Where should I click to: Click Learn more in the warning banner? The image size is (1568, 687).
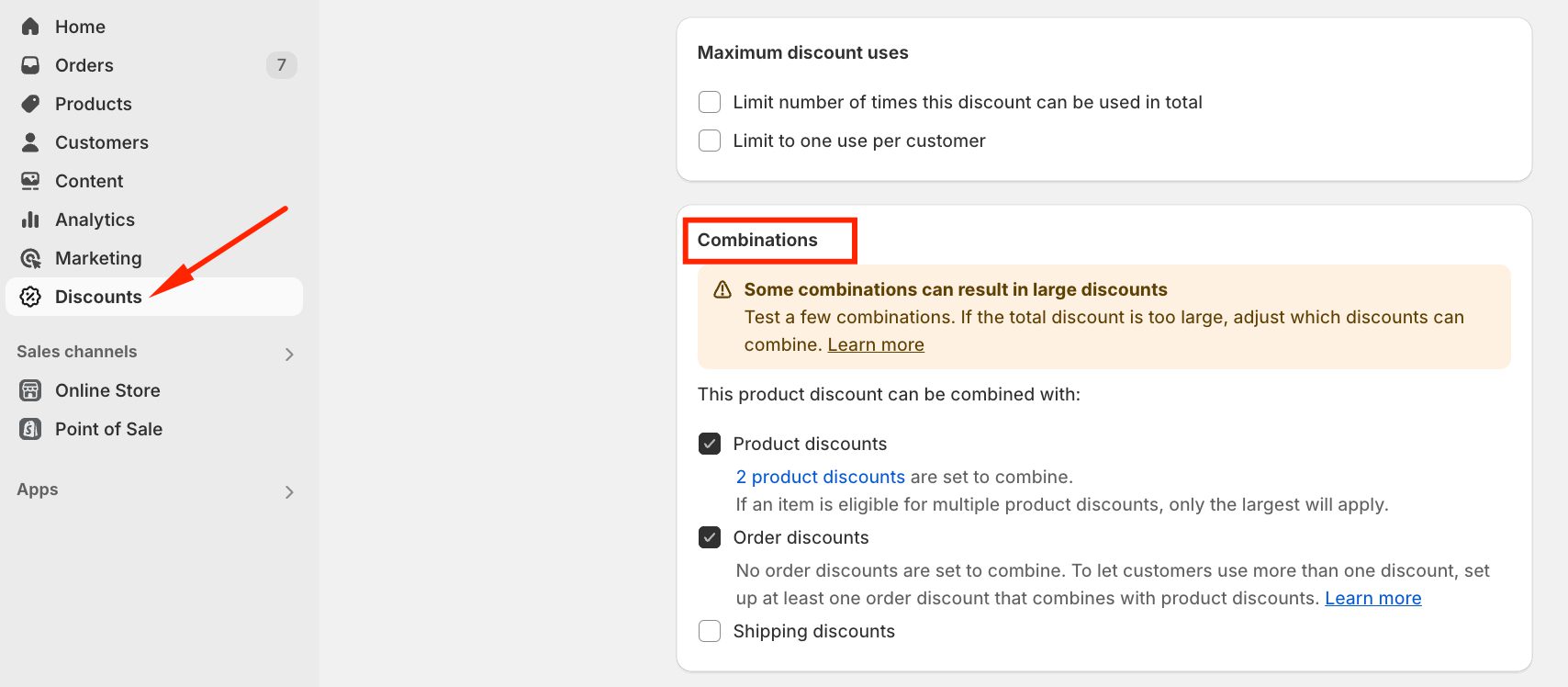tap(875, 344)
